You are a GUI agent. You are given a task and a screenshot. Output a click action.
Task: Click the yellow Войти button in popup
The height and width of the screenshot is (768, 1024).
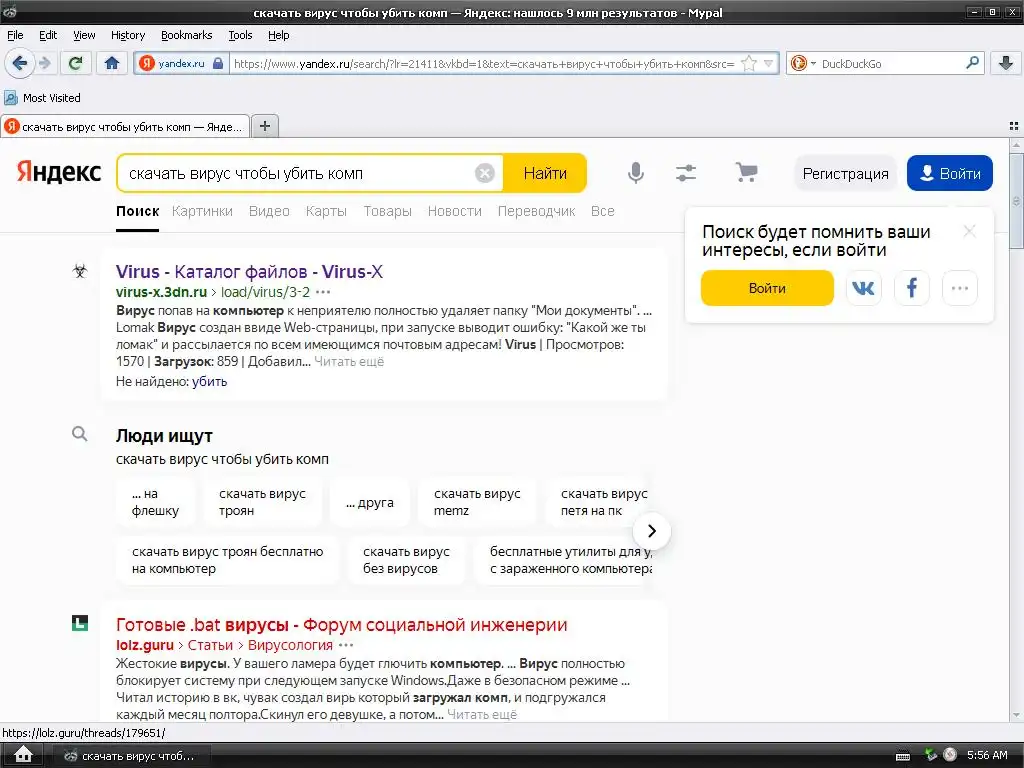(767, 288)
